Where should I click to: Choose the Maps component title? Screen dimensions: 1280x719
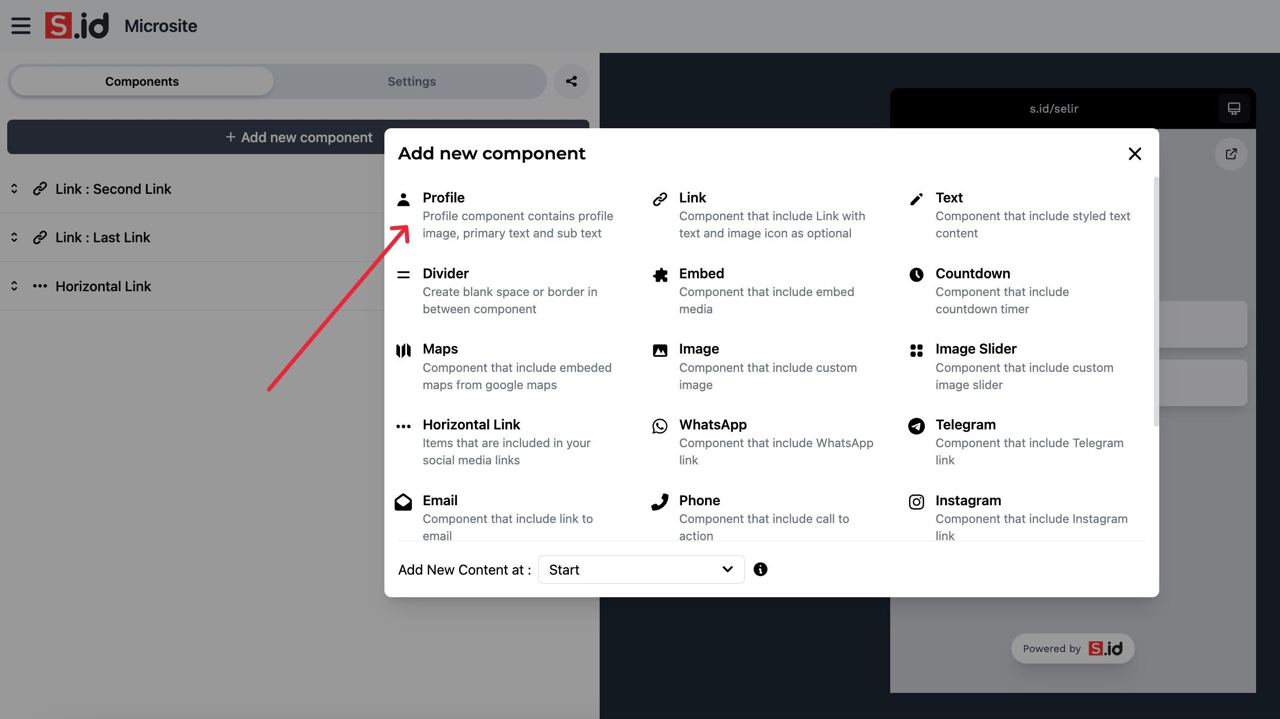point(440,349)
